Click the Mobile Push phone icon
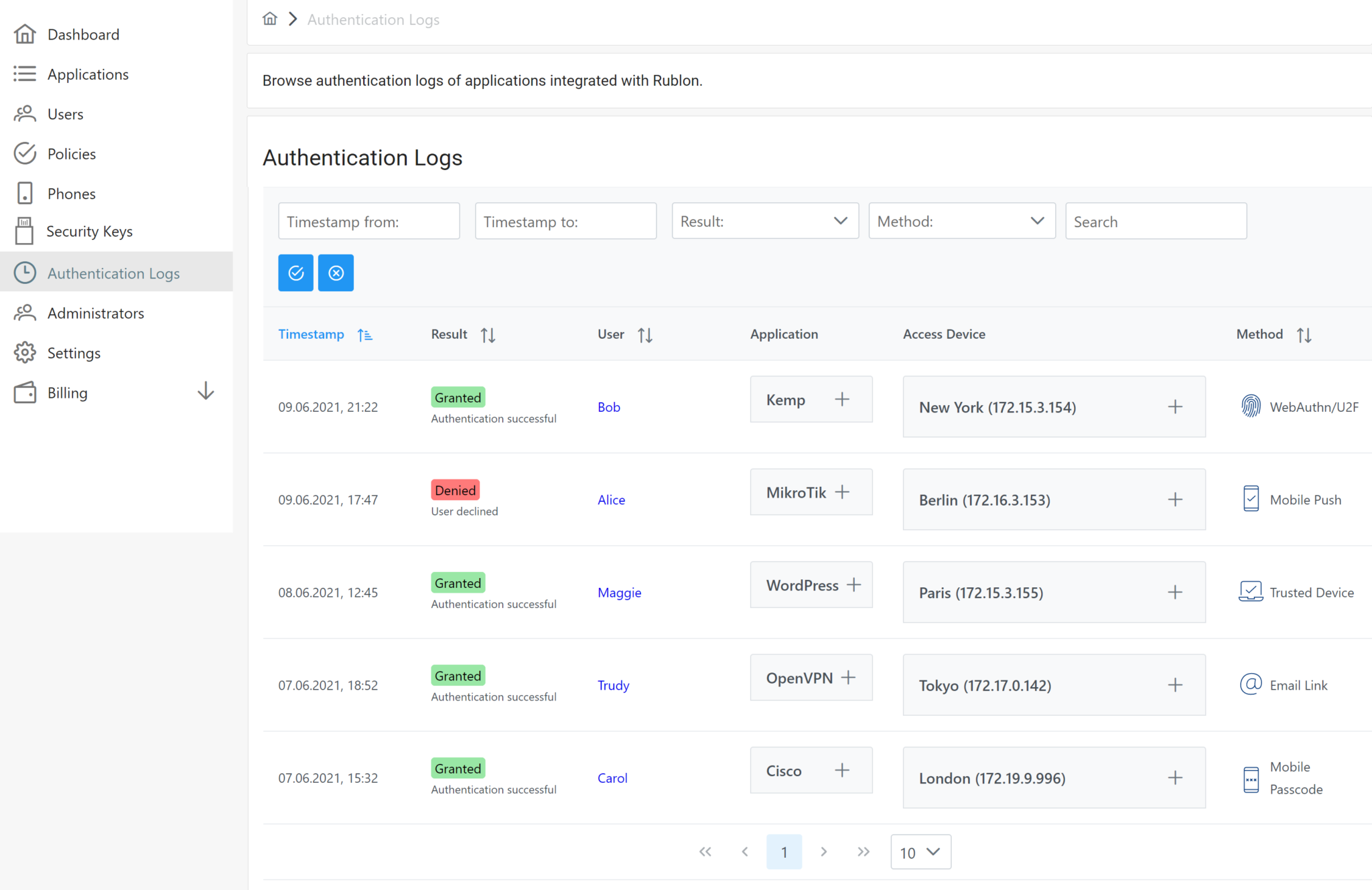 point(1251,499)
